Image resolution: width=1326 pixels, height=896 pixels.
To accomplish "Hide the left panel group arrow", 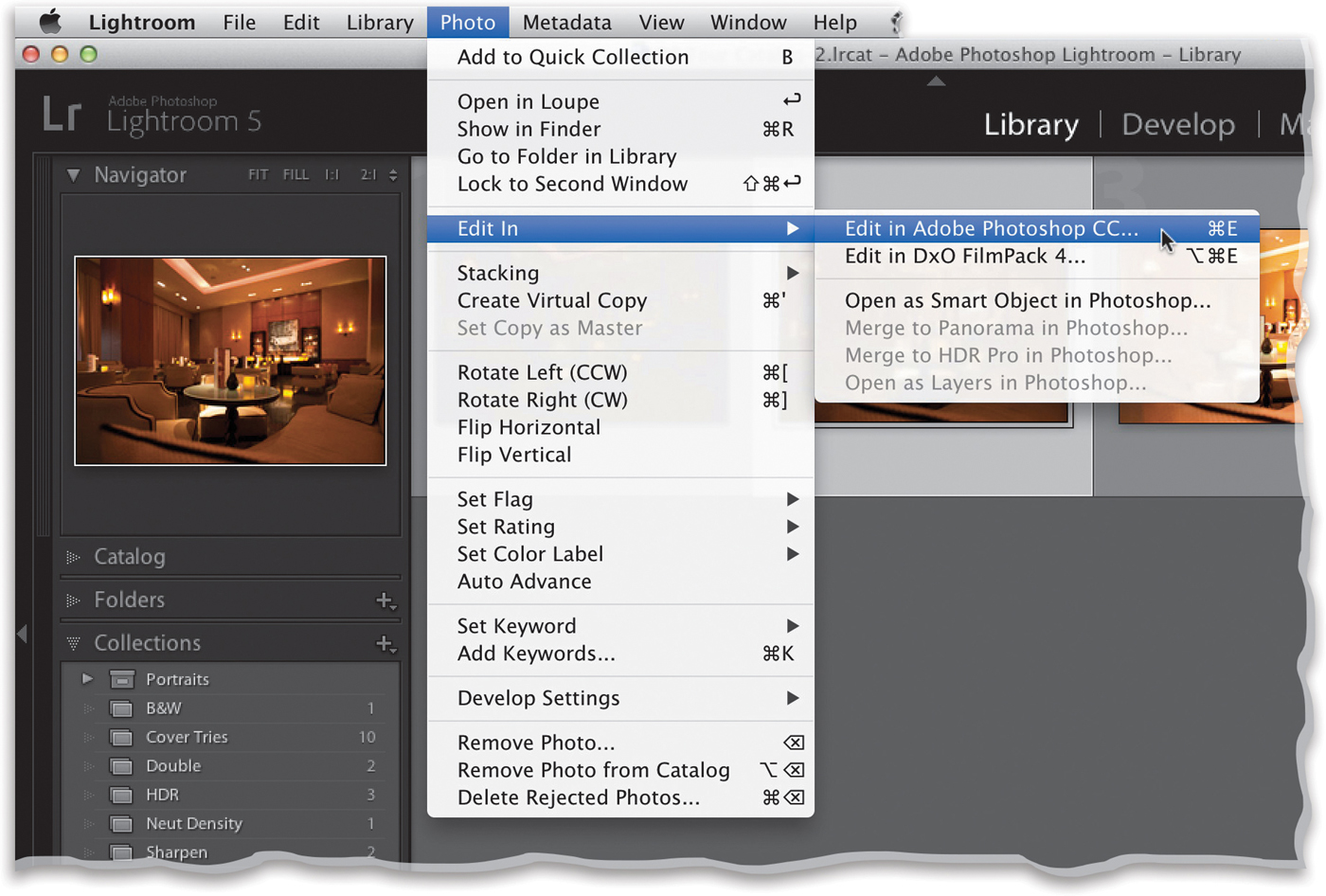I will [x=23, y=635].
